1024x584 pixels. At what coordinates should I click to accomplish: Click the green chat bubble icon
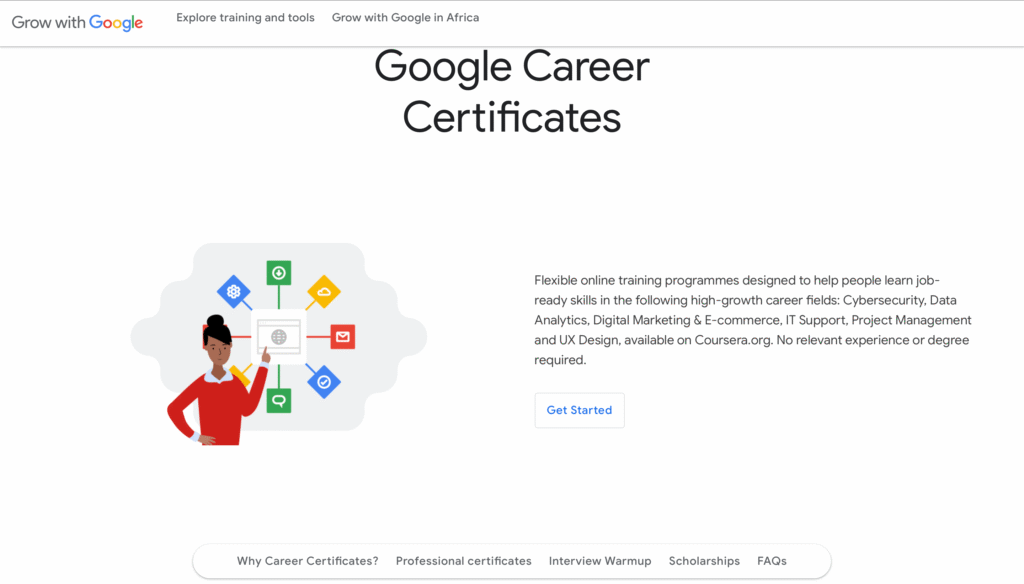click(279, 400)
